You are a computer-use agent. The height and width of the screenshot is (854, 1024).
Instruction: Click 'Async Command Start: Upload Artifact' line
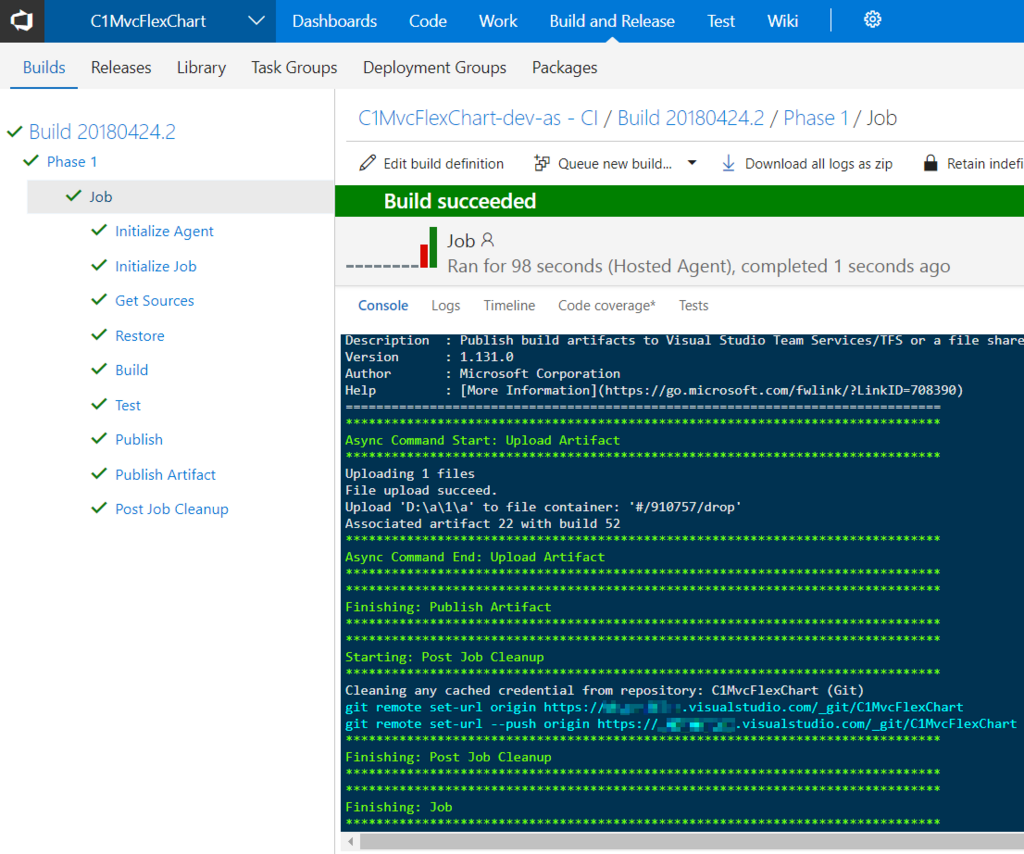(x=482, y=440)
